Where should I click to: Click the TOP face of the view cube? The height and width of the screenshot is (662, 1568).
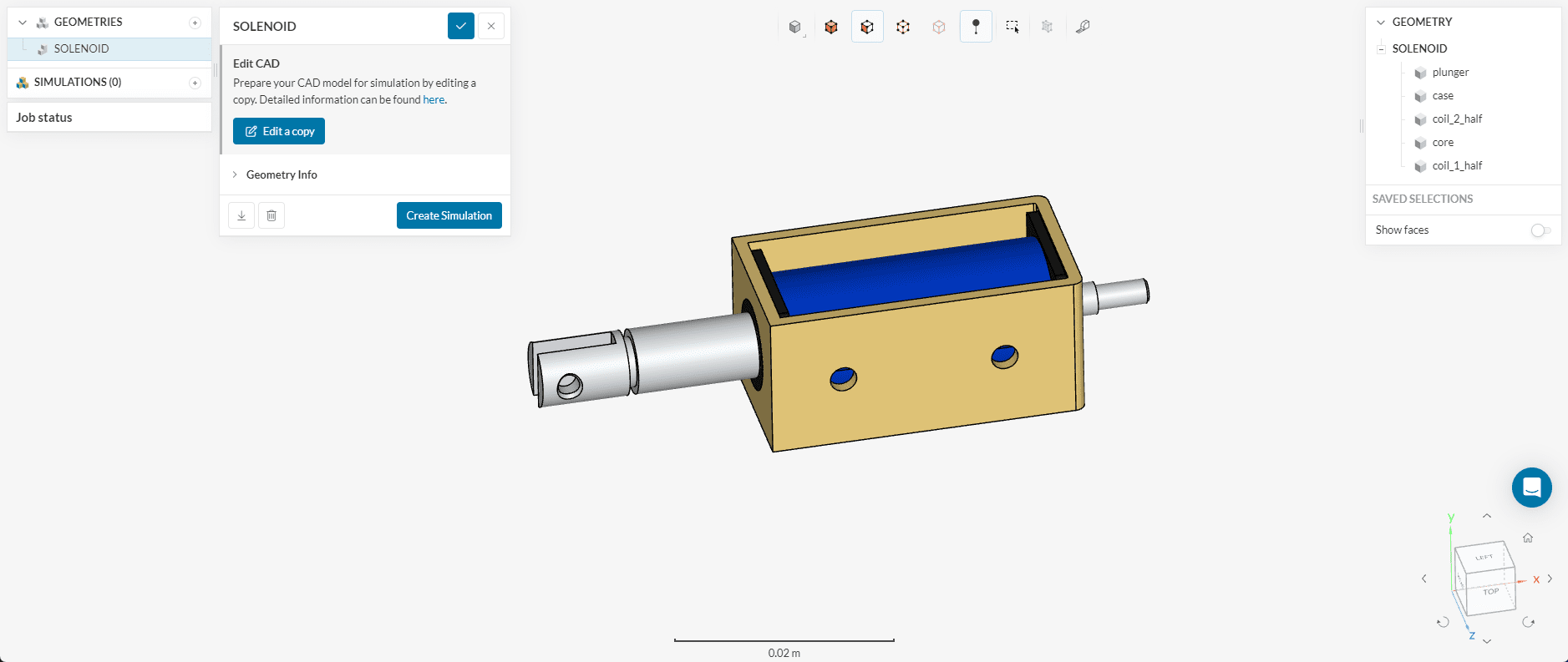point(1490,592)
